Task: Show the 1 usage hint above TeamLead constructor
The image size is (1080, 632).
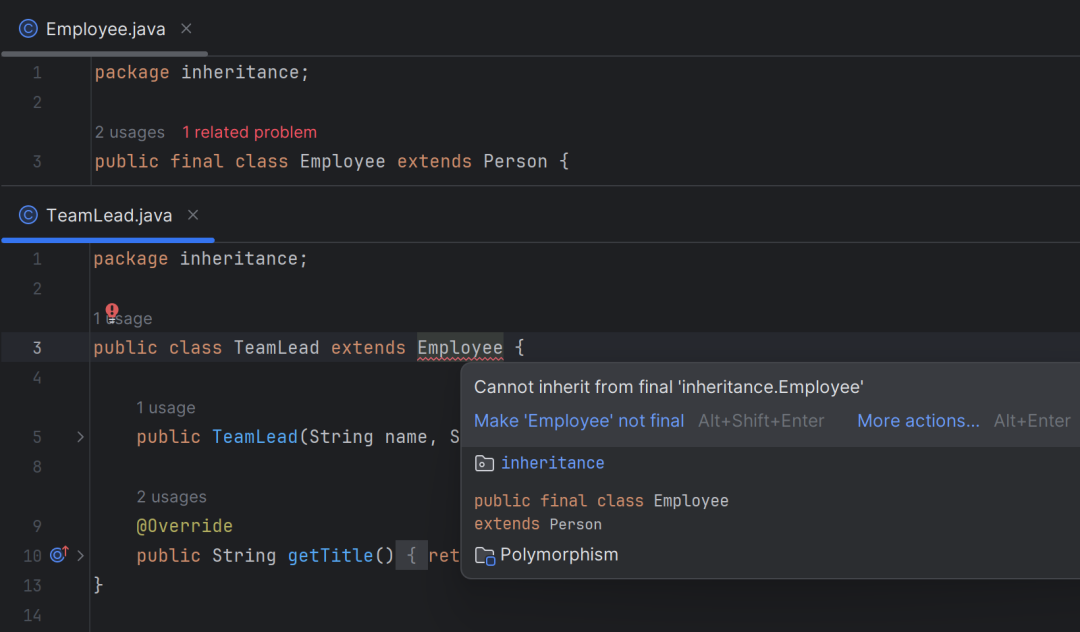Action: [166, 408]
